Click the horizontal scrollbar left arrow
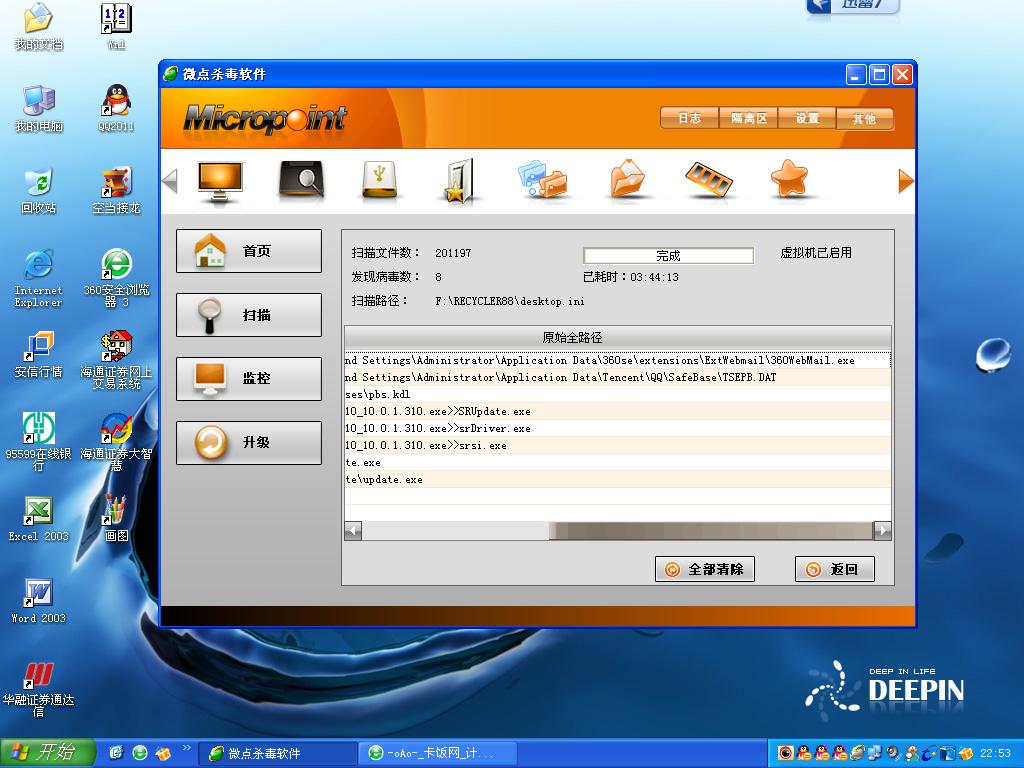Viewport: 1024px width, 768px height. (353, 530)
